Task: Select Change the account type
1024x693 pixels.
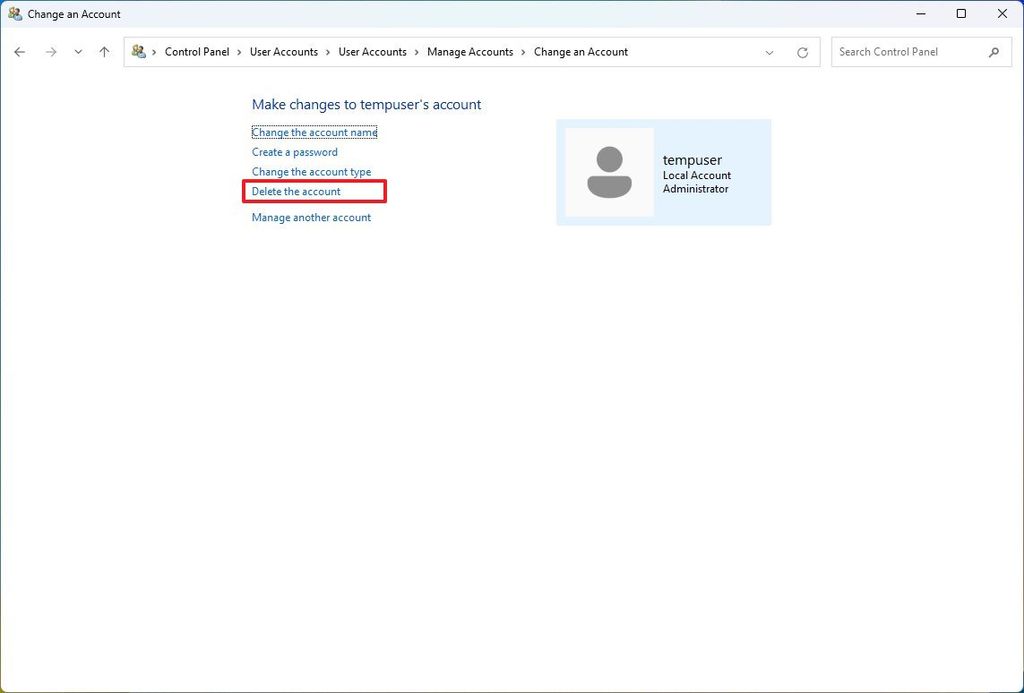Action: (x=311, y=172)
